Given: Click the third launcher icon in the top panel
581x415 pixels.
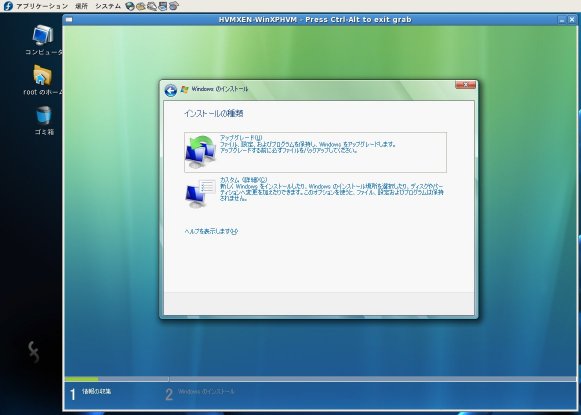Looking at the screenshot, I should tap(152, 6).
